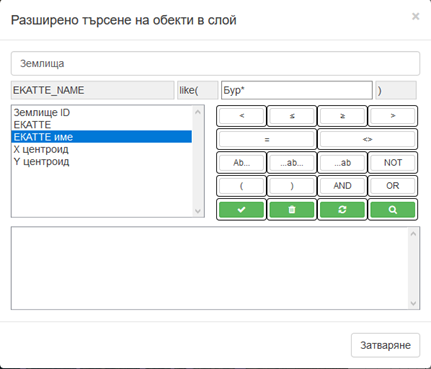
Task: Click the Затваряне button
Action: [385, 345]
